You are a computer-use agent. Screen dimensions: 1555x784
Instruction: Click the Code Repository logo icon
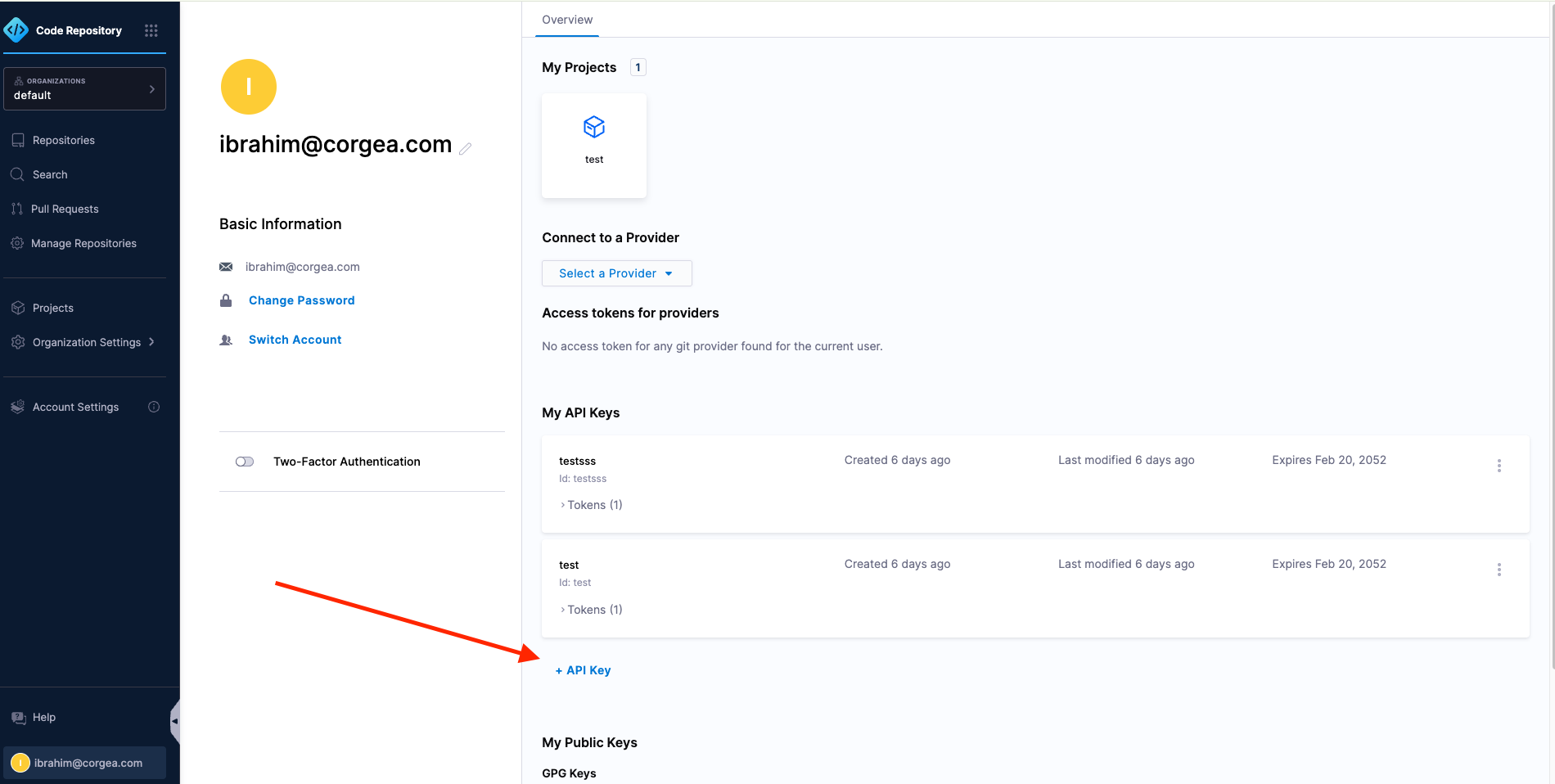coord(16,30)
